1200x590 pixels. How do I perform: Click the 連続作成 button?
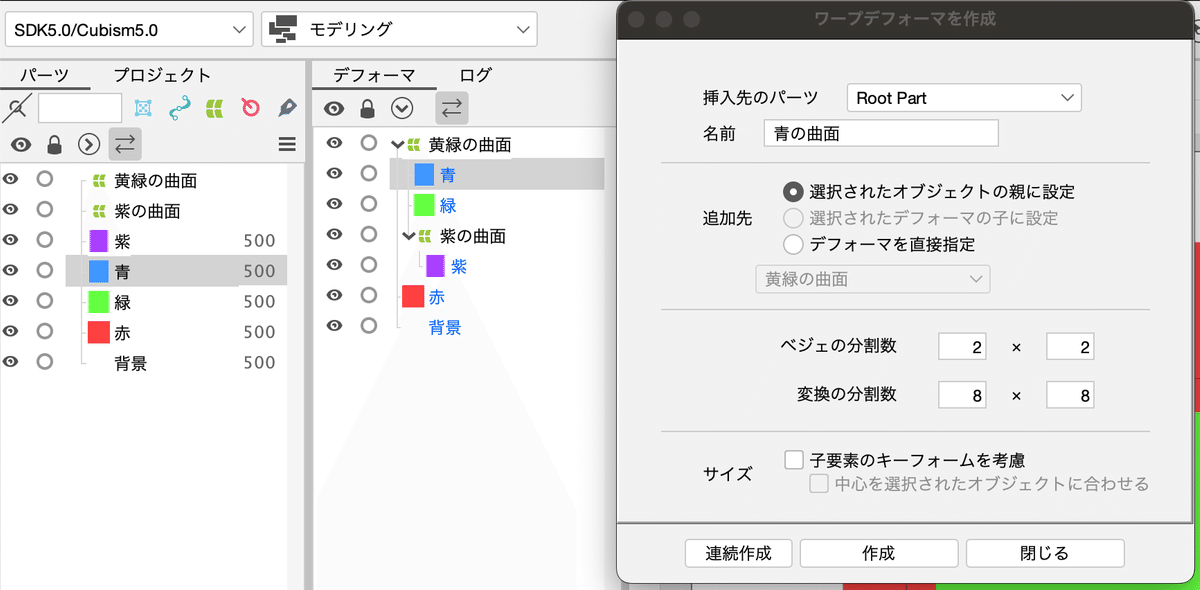[x=739, y=553]
